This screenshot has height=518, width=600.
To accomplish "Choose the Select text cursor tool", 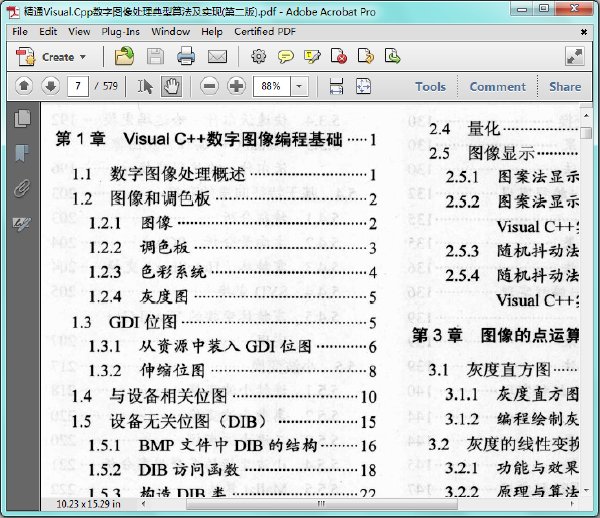I will point(145,86).
